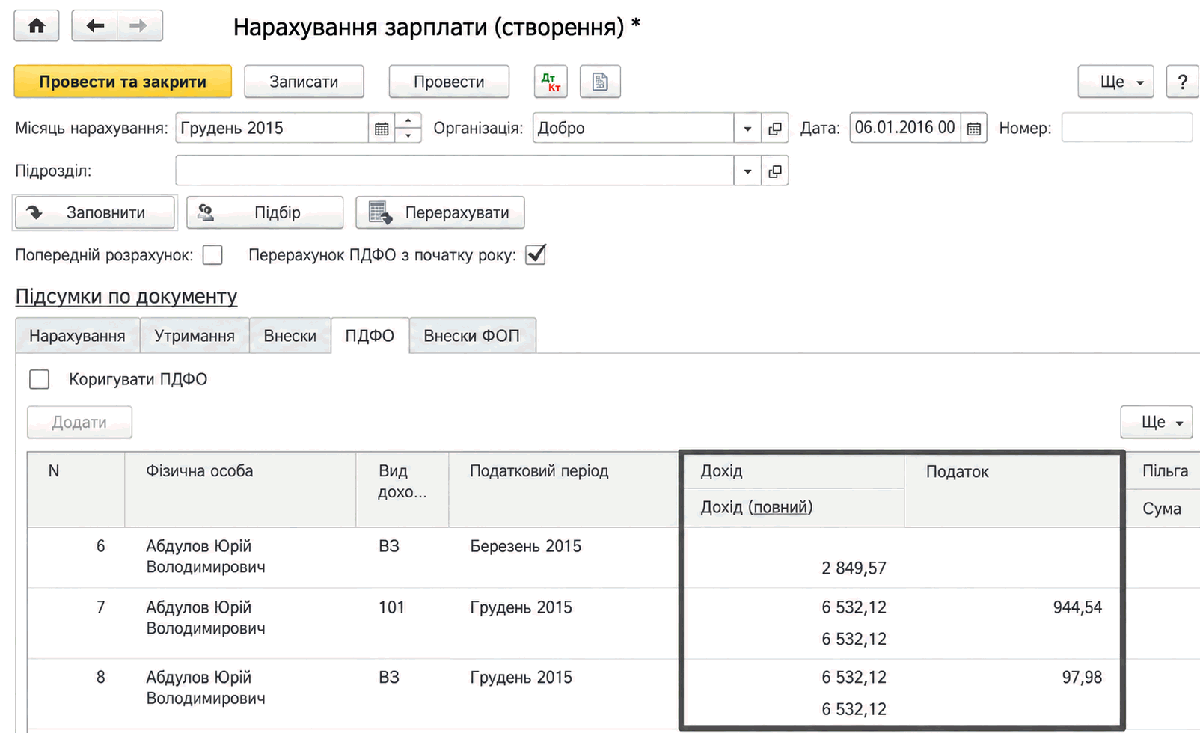Focus the Підрозділ input field
Viewport: 1200px width, 733px height.
click(456, 171)
